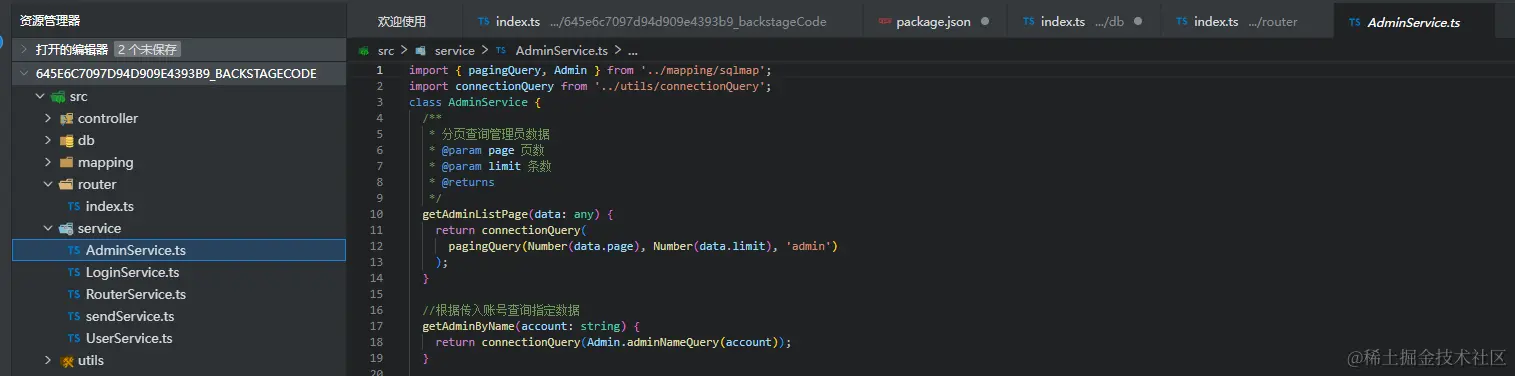Expand the mapping folder chevron
1515x376 pixels.
tap(48, 162)
